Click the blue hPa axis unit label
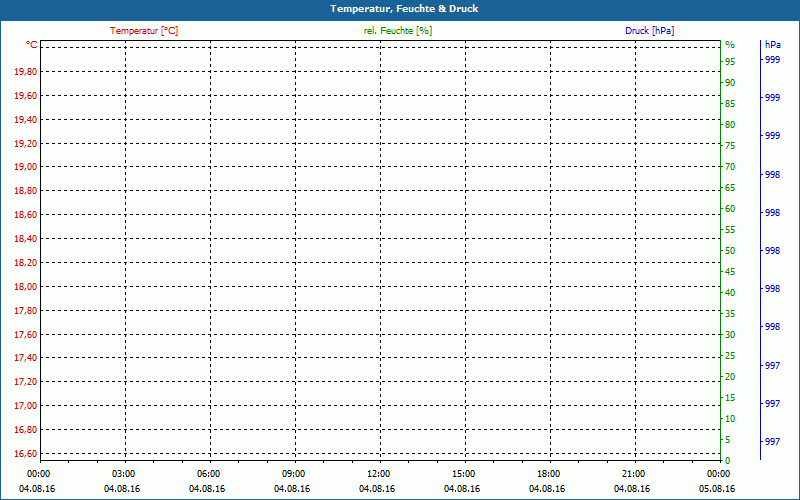This screenshot has height=500, width=800. coord(772,45)
